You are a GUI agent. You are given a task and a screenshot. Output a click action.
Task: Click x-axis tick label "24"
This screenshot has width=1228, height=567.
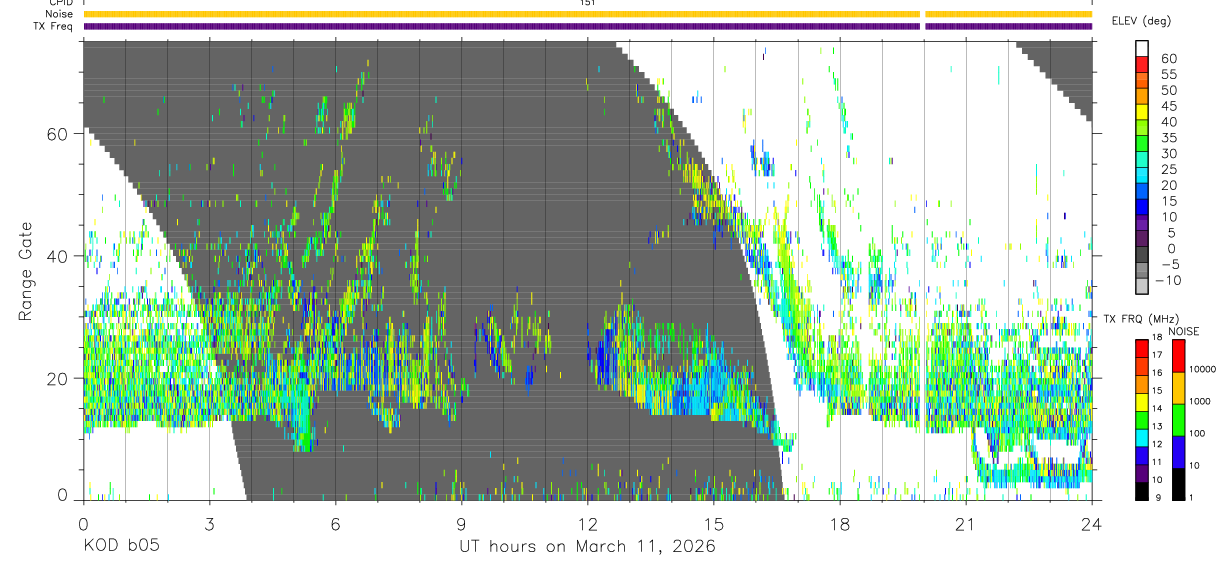(x=1092, y=524)
